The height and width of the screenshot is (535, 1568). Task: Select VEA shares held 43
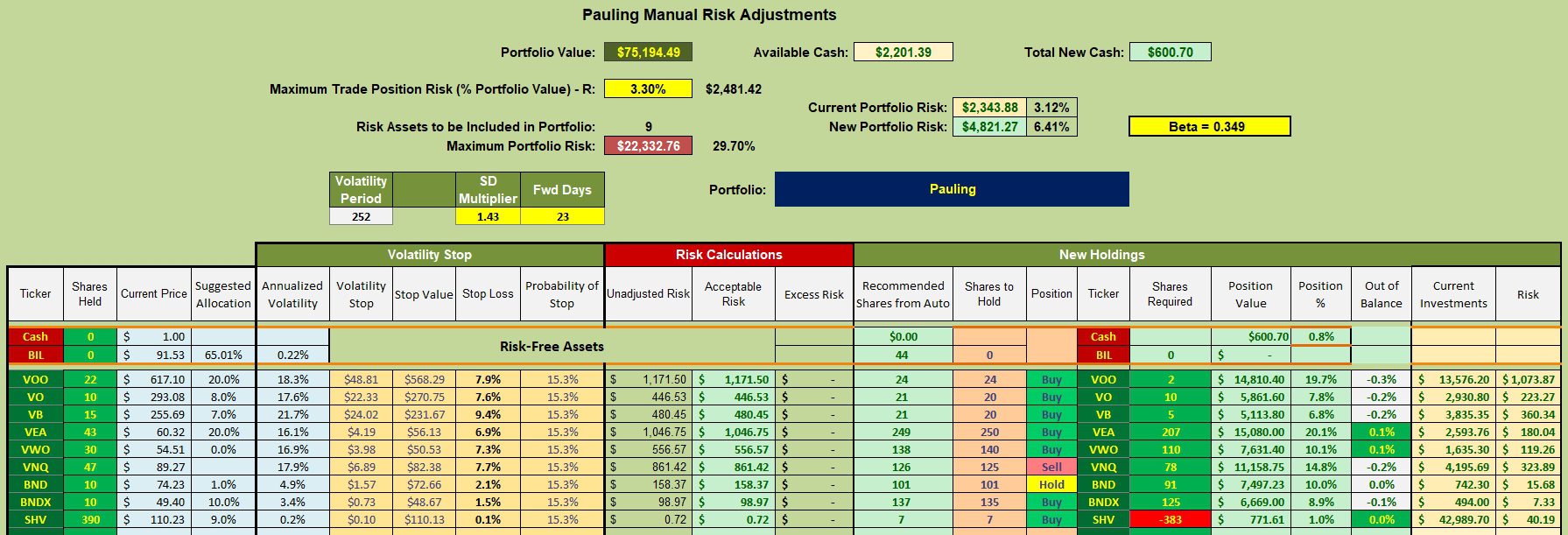tap(89, 433)
